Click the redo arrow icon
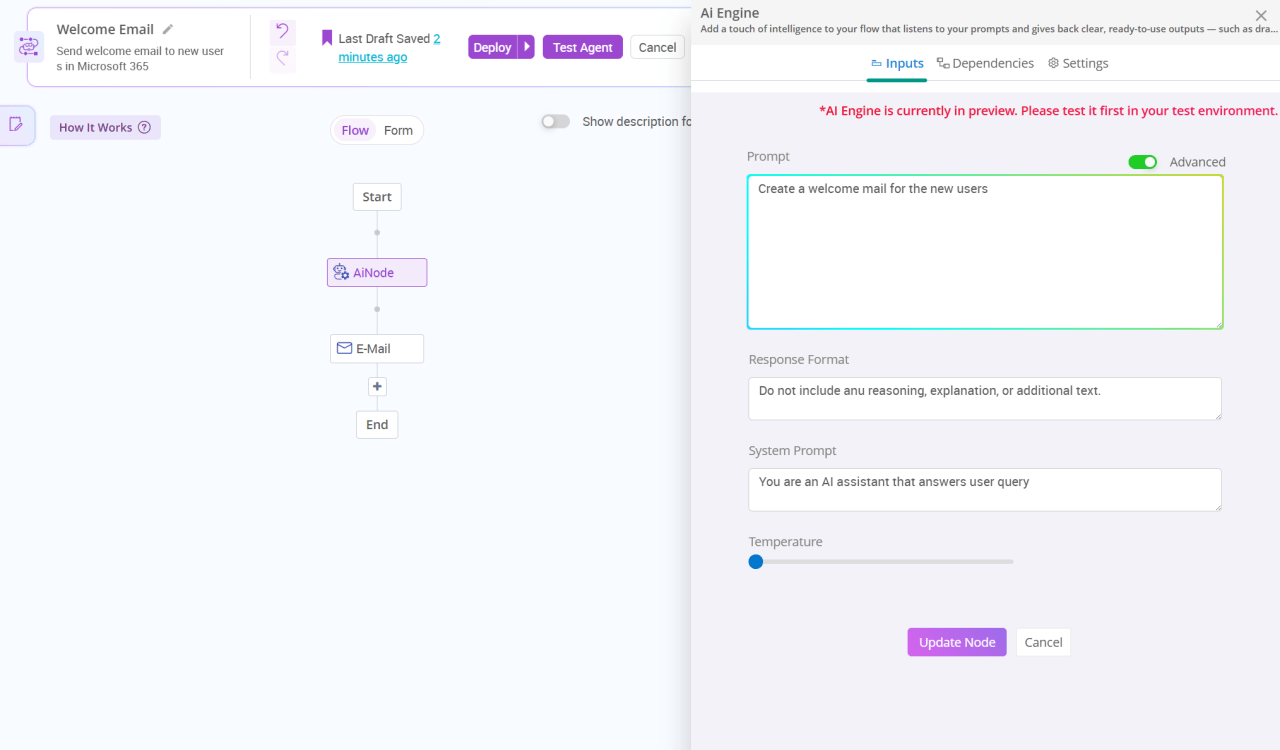Viewport: 1280px width, 750px height. coord(281,57)
